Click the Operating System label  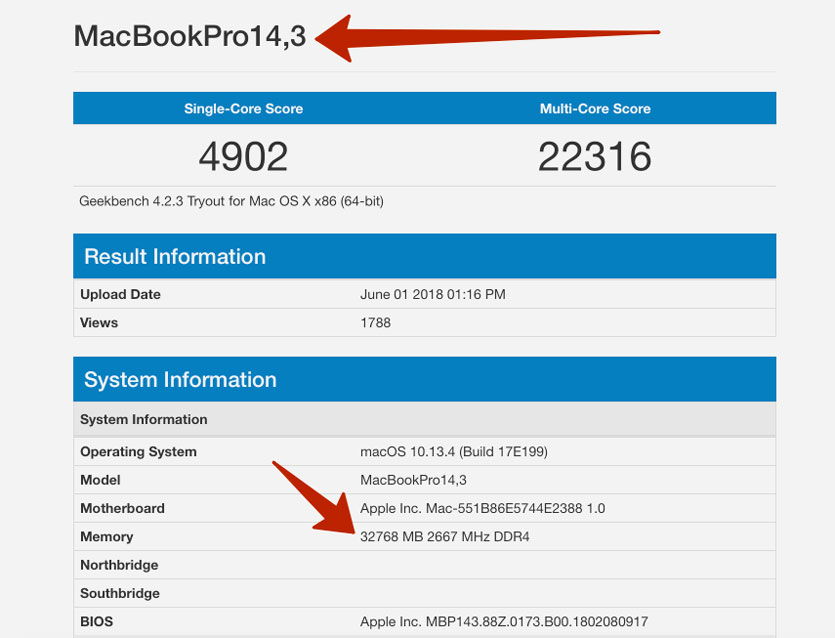click(x=138, y=452)
